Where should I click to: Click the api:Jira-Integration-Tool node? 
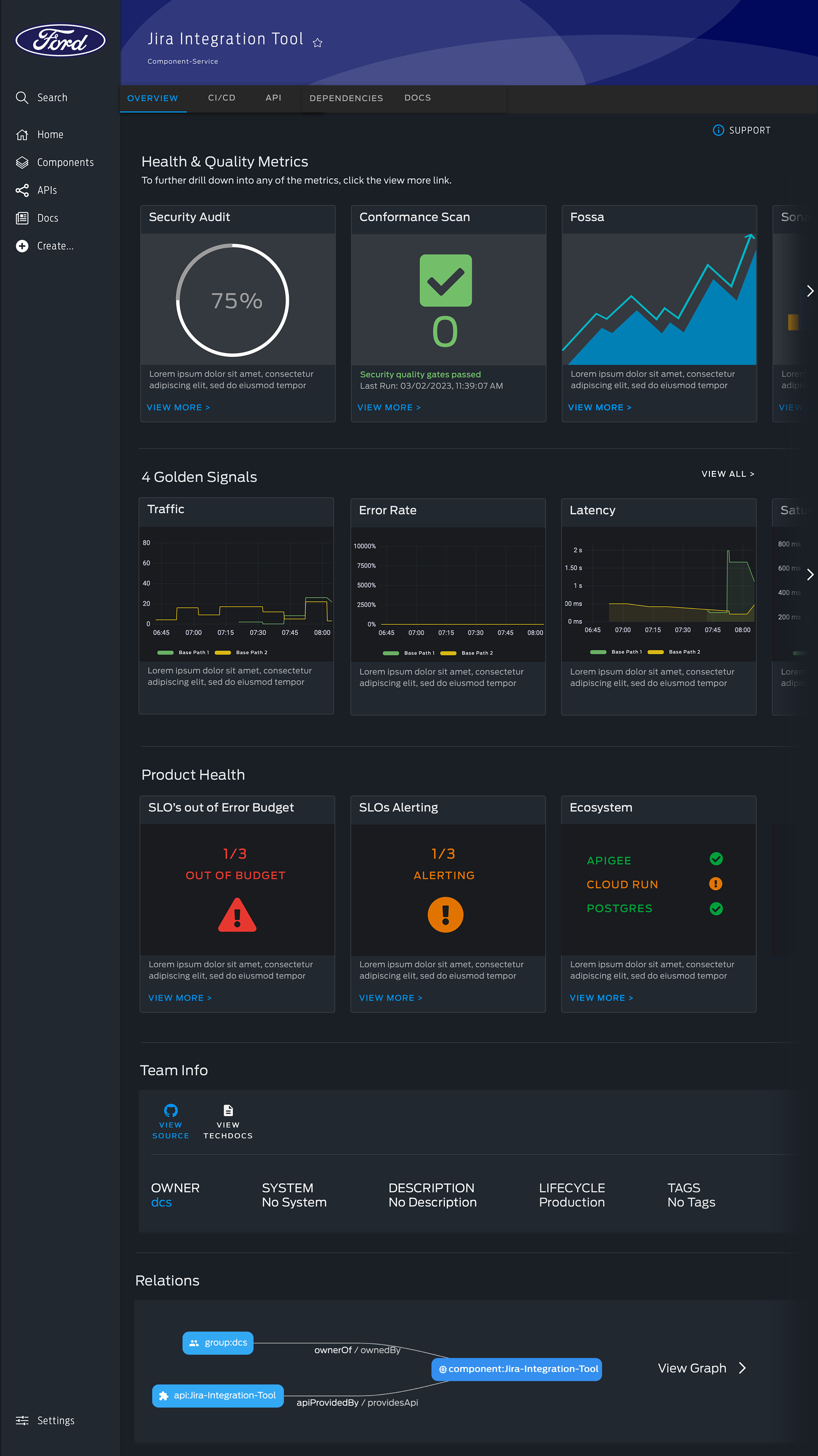pyautogui.click(x=218, y=1395)
